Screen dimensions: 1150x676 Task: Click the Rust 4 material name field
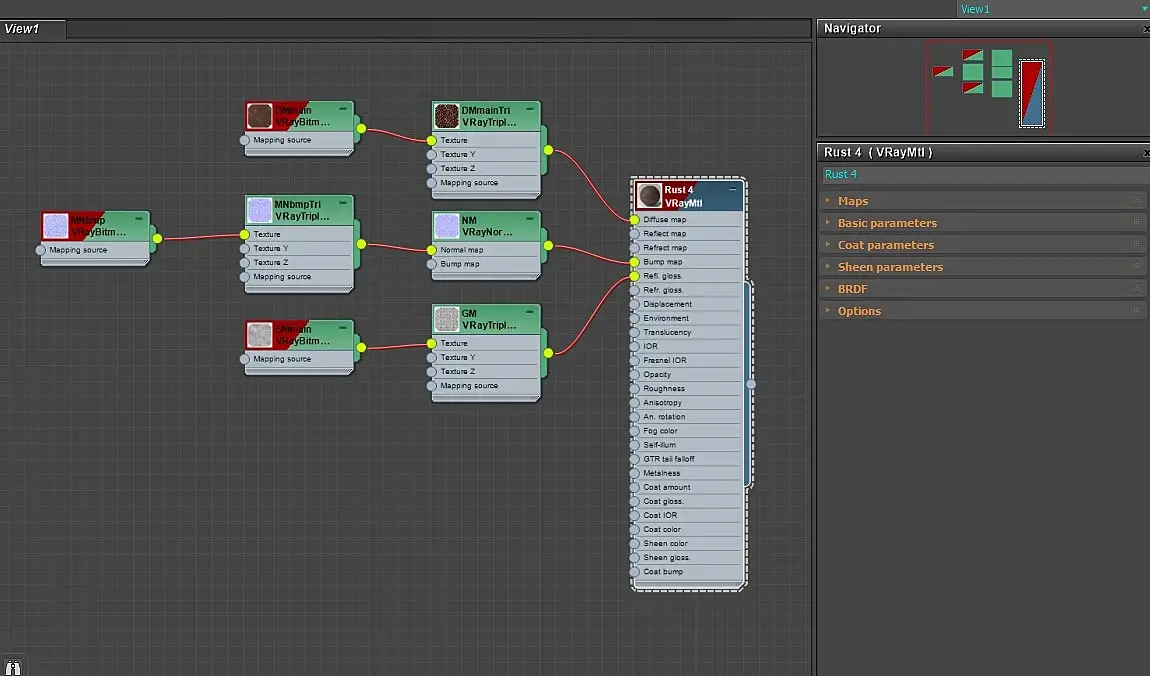(980, 174)
